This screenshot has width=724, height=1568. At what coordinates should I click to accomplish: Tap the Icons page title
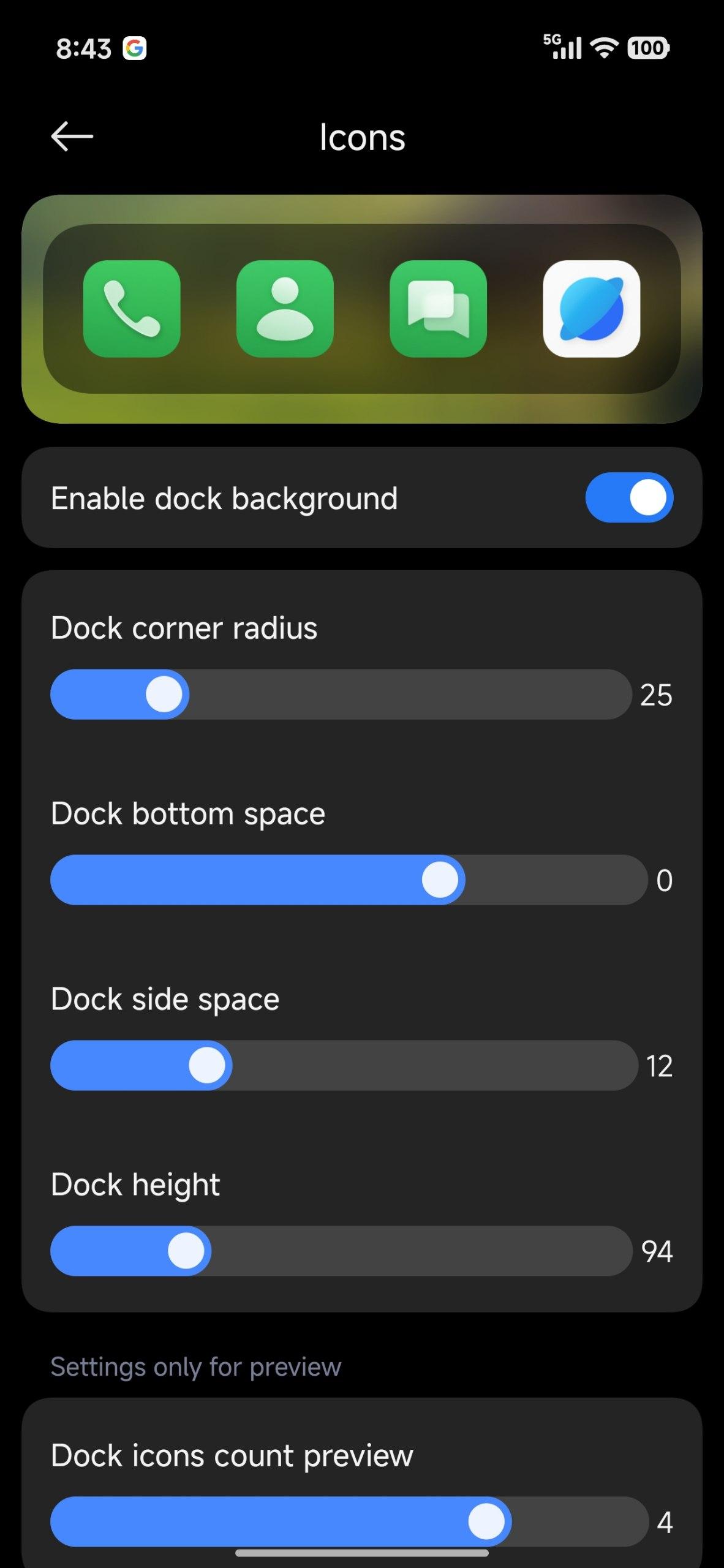coord(362,137)
